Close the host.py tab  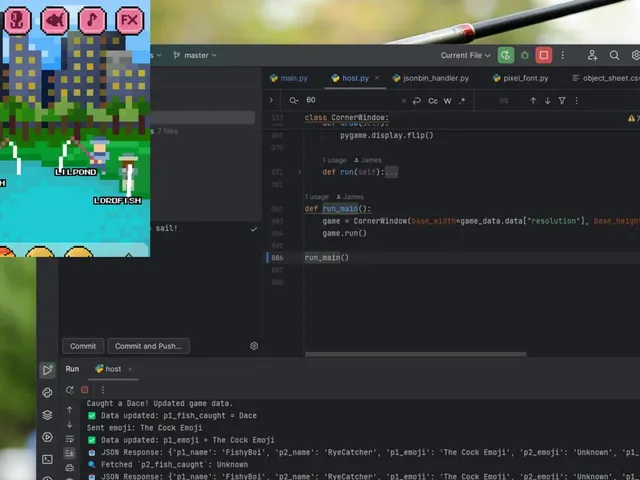point(377,78)
